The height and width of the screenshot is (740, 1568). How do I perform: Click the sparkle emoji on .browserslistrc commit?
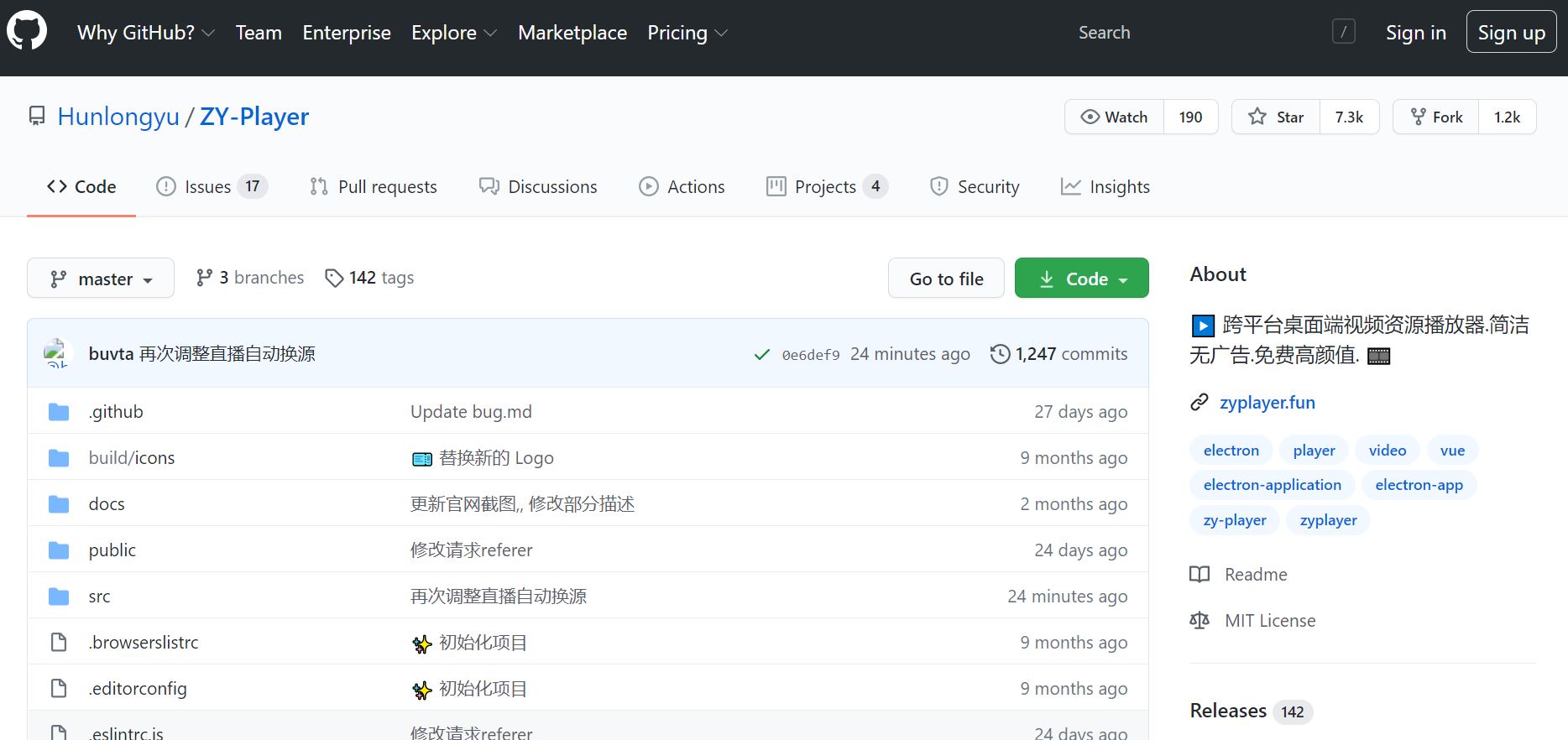[421, 644]
